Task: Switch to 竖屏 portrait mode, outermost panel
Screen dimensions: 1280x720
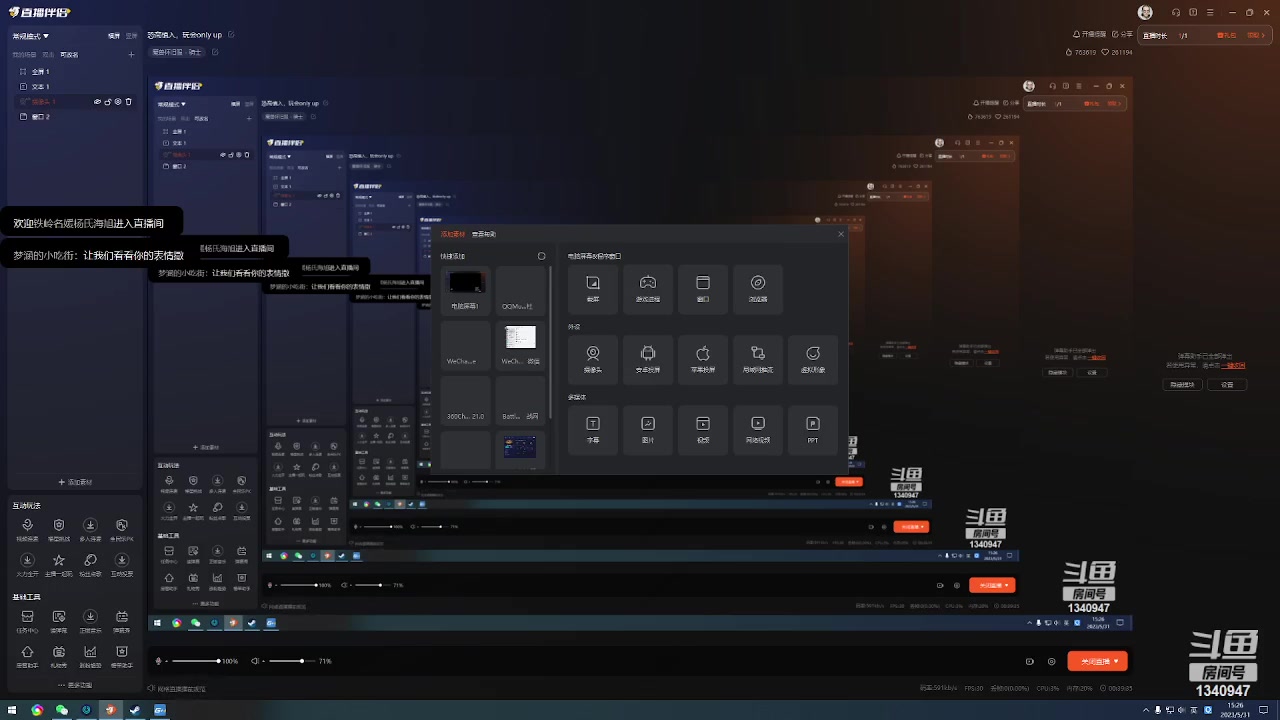Action: [x=131, y=36]
